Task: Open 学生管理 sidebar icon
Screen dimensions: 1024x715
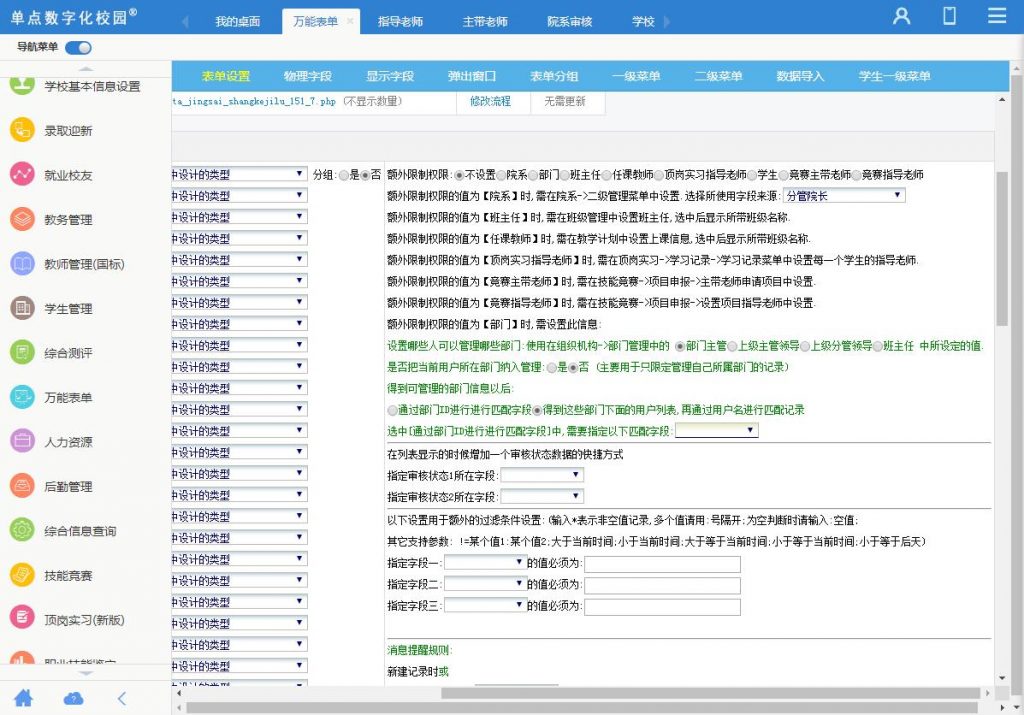Action: point(22,308)
